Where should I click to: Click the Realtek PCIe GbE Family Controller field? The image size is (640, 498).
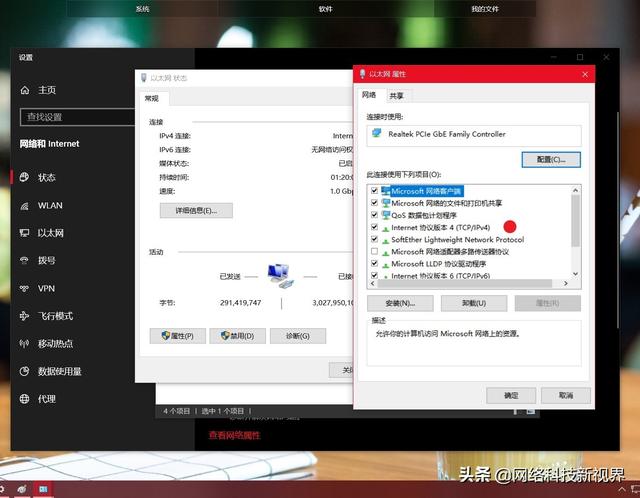point(474,135)
